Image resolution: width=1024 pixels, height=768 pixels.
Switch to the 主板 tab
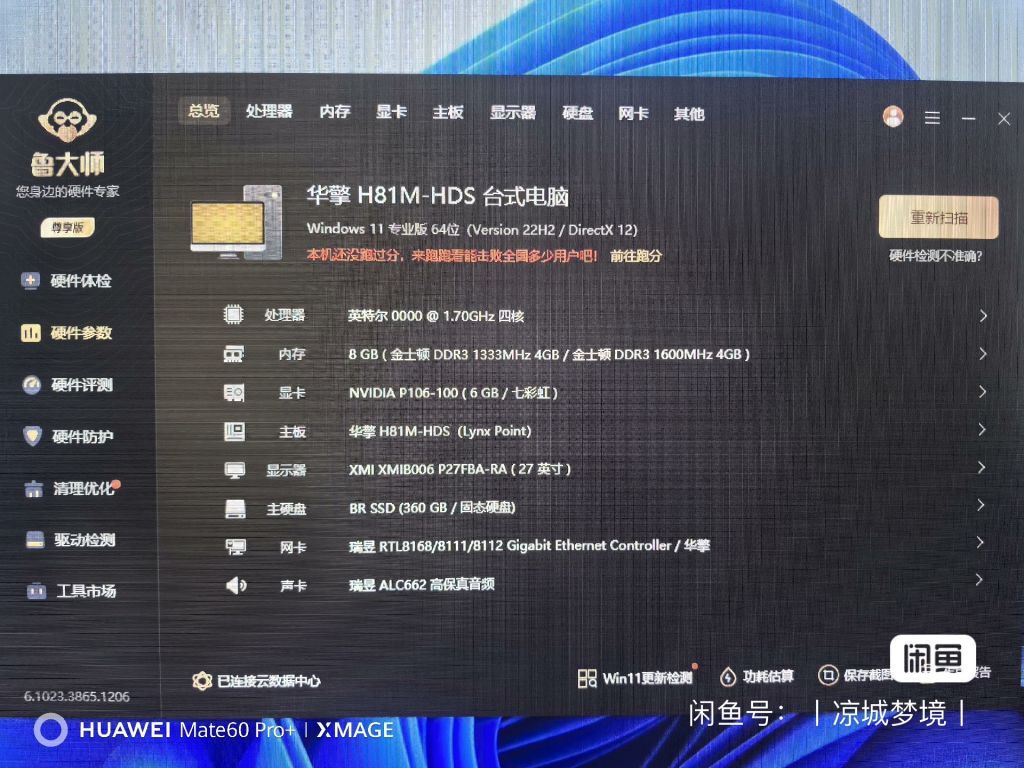tap(448, 113)
